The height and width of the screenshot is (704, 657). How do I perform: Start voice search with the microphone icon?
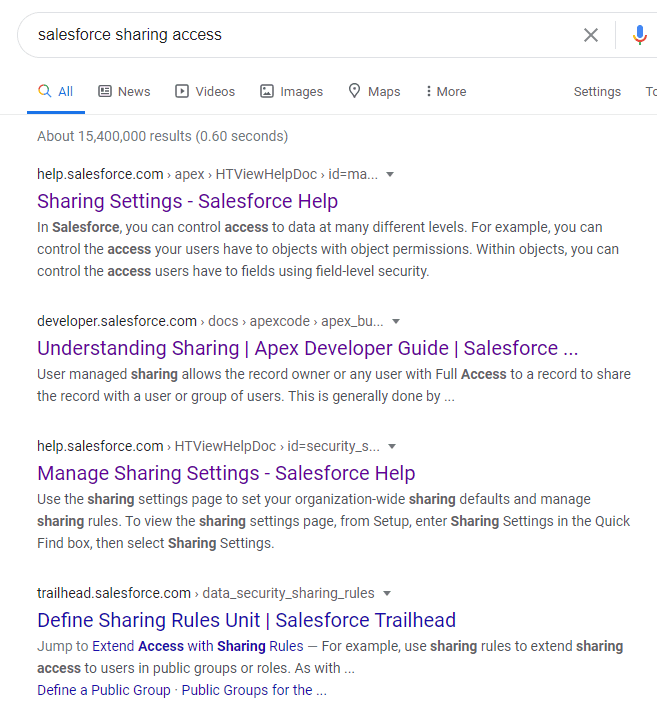click(639, 35)
